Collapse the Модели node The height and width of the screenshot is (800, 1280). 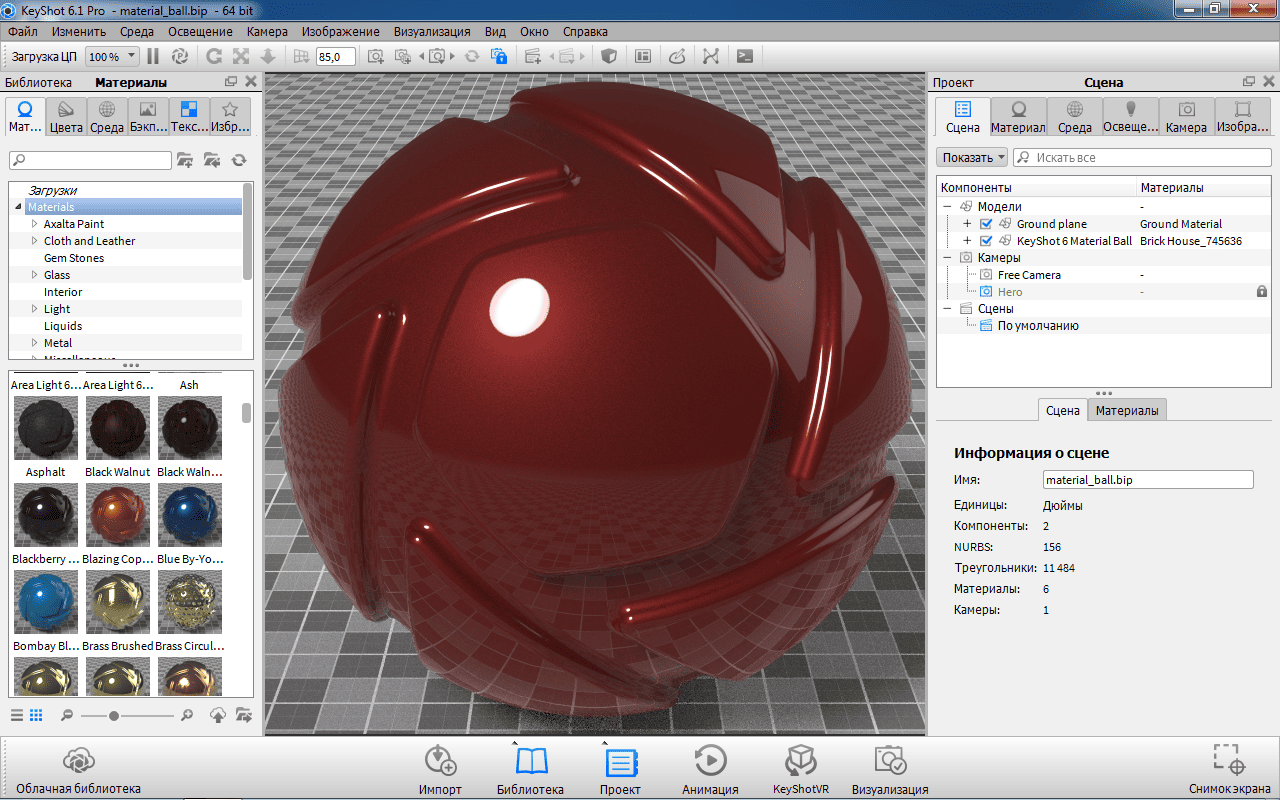coord(947,207)
